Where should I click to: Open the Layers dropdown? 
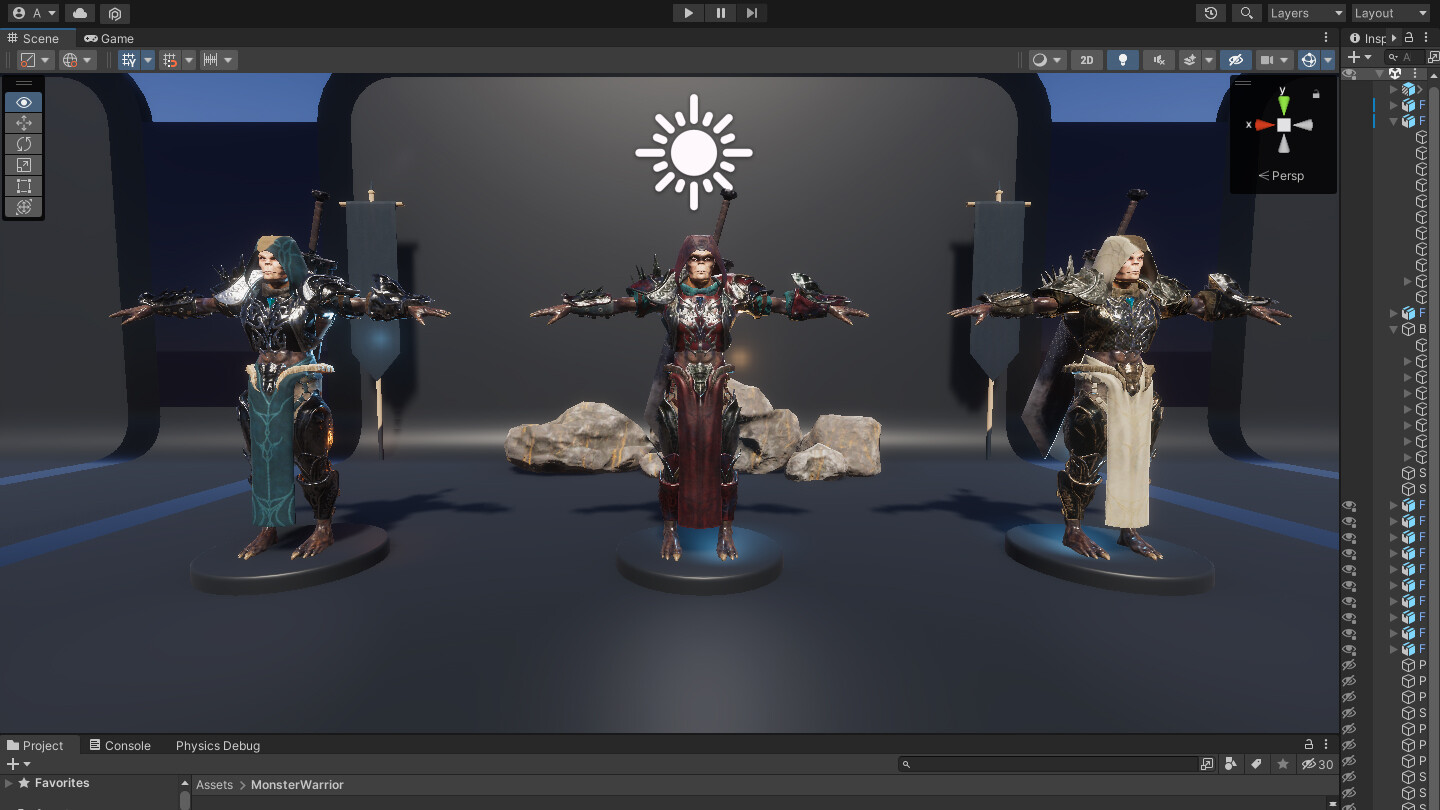point(1306,13)
